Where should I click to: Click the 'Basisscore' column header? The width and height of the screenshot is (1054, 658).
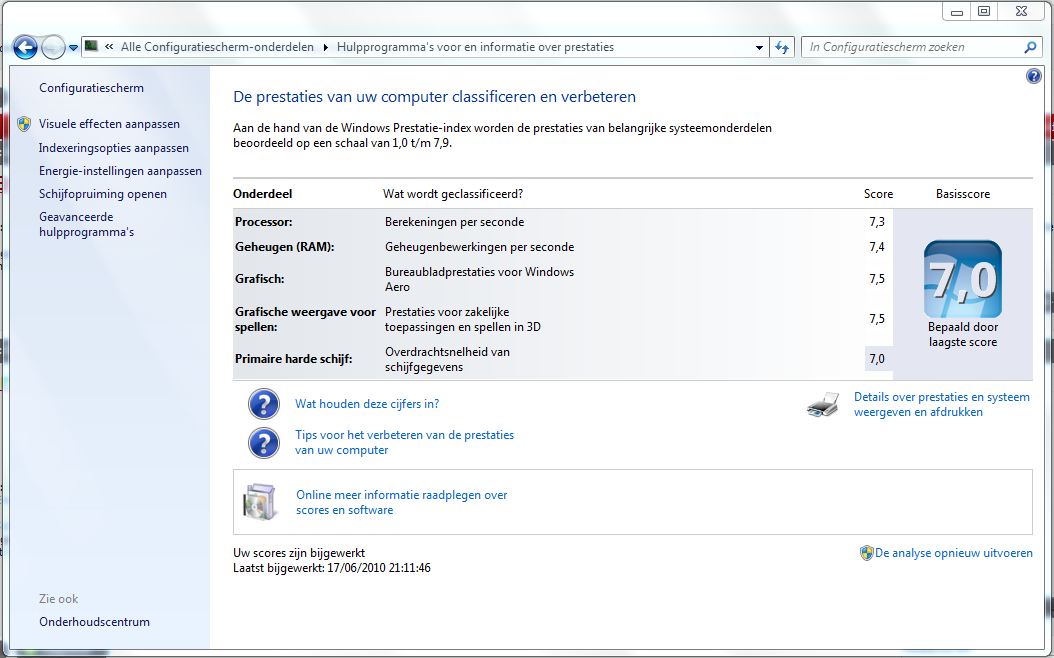tap(963, 194)
